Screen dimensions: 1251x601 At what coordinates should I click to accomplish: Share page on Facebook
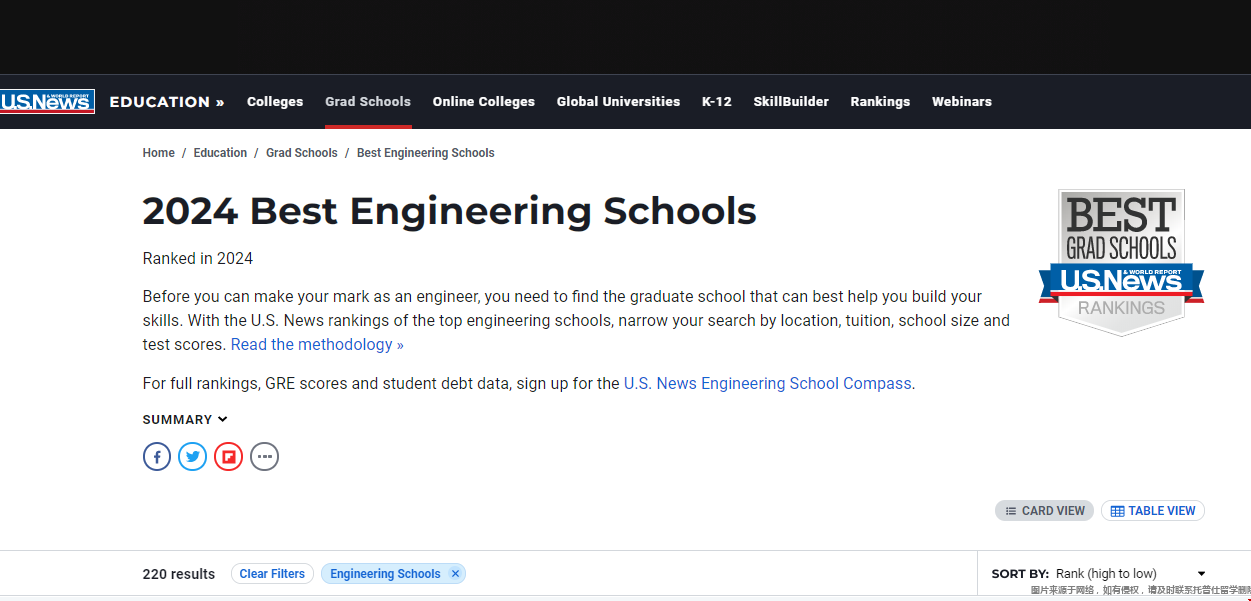[x=157, y=457]
